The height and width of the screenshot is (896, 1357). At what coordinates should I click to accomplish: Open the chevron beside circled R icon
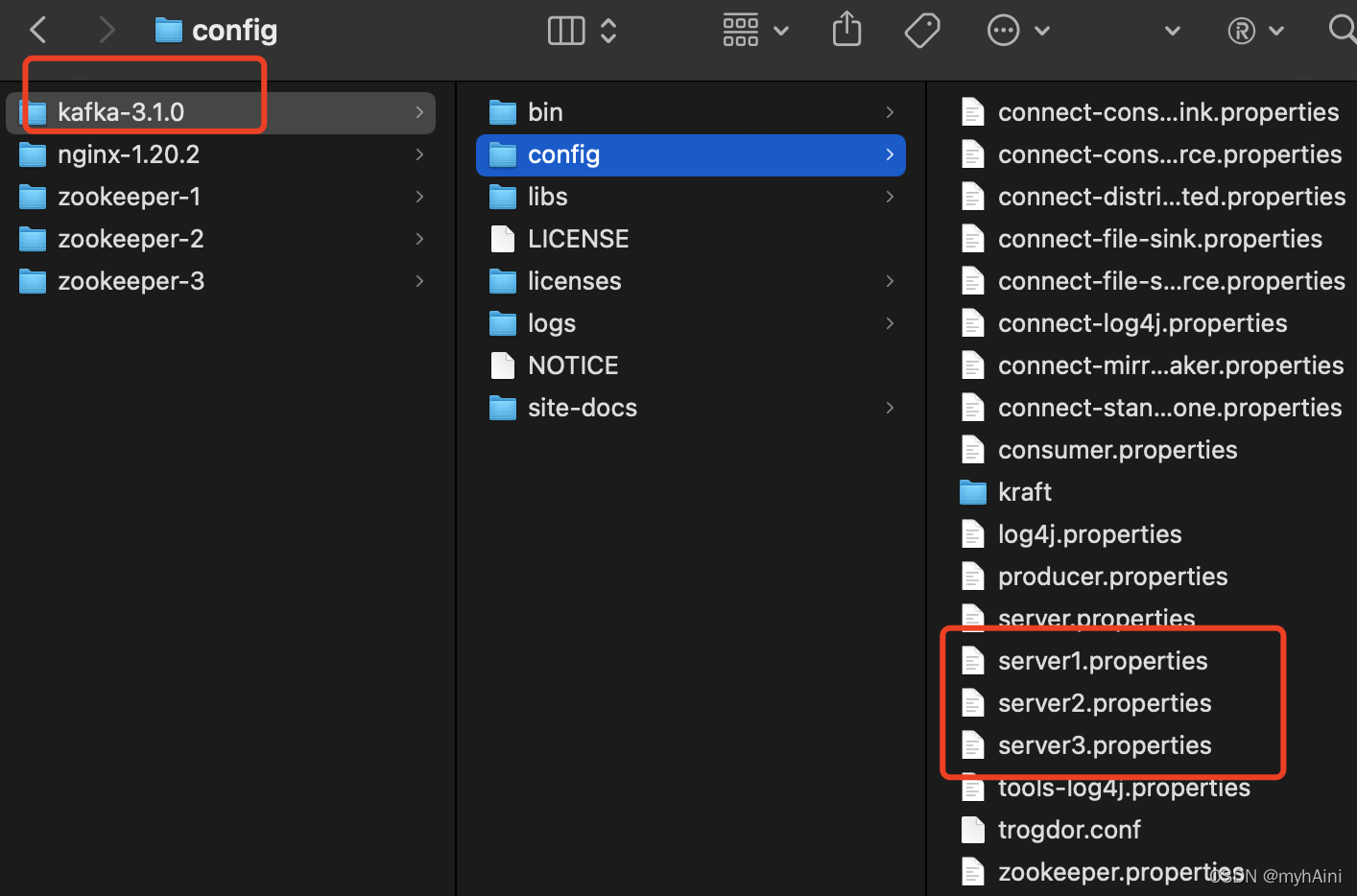pos(1276,31)
